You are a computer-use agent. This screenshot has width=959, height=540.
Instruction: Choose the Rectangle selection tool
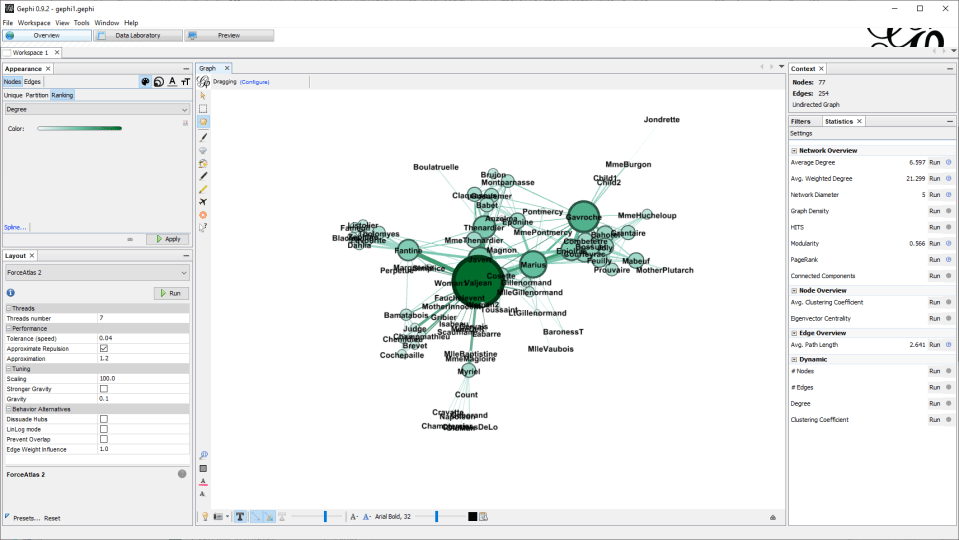click(203, 108)
